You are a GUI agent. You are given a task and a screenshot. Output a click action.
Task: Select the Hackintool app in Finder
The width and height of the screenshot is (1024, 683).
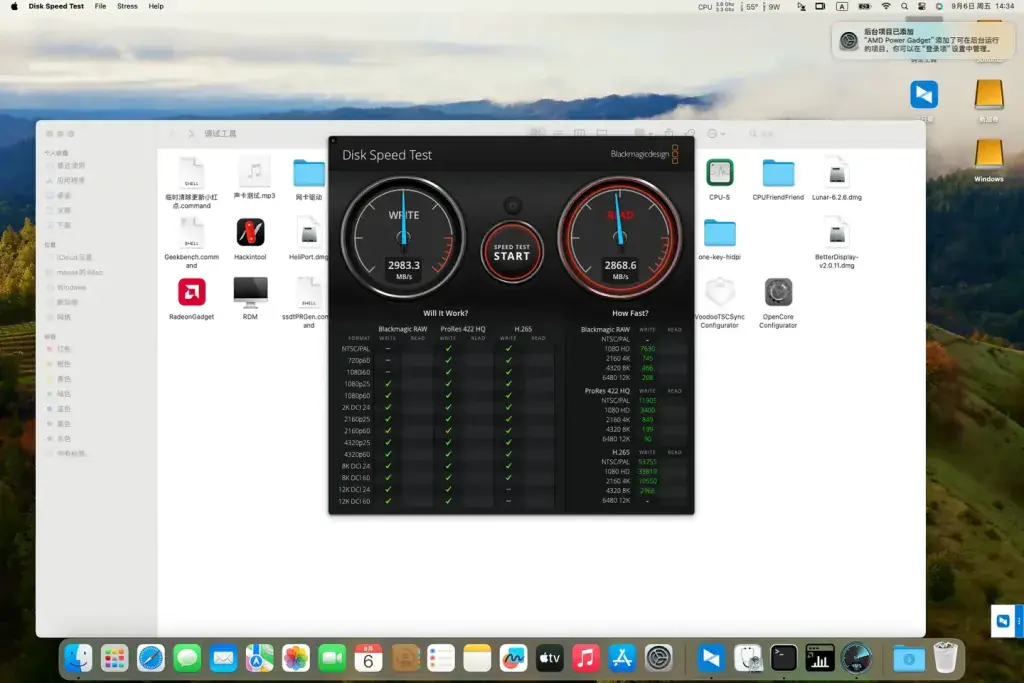tap(250, 239)
